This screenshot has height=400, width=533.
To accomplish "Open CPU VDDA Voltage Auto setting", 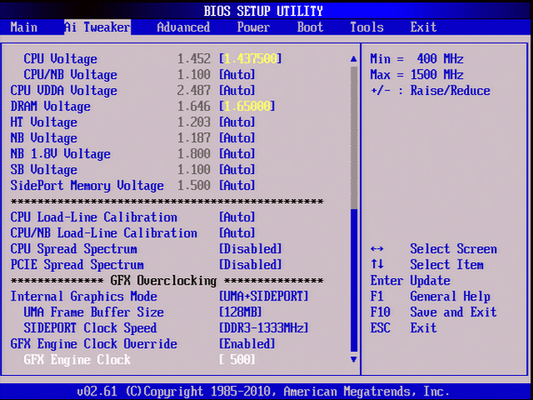I will 237,90.
